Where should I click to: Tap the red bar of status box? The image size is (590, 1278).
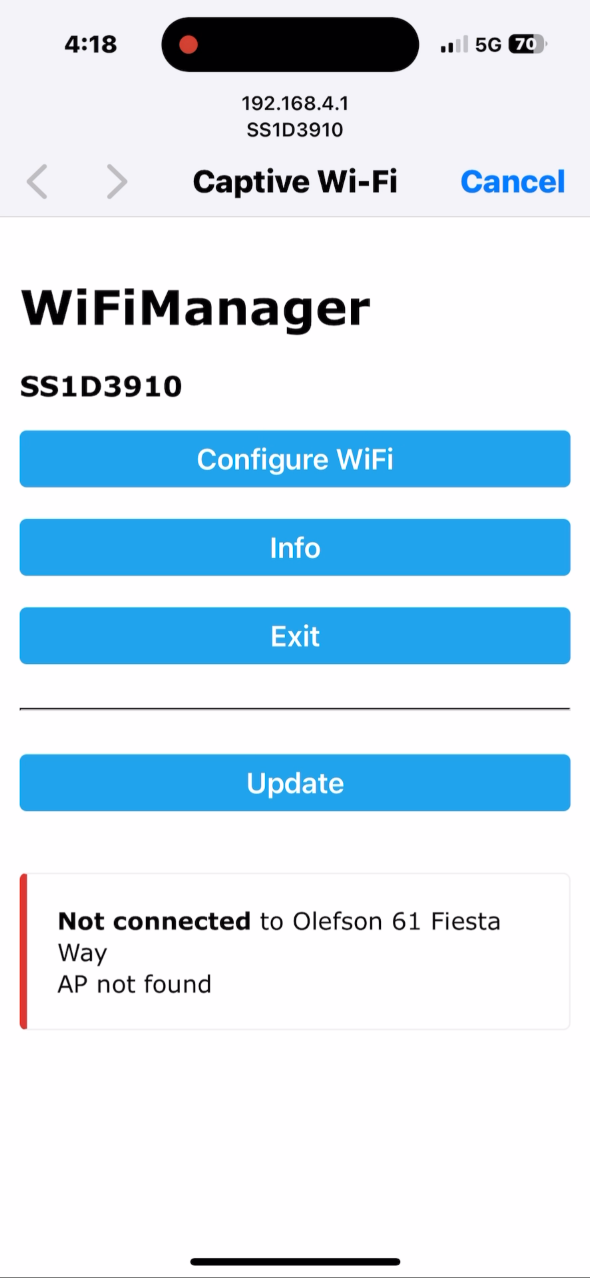(23, 951)
